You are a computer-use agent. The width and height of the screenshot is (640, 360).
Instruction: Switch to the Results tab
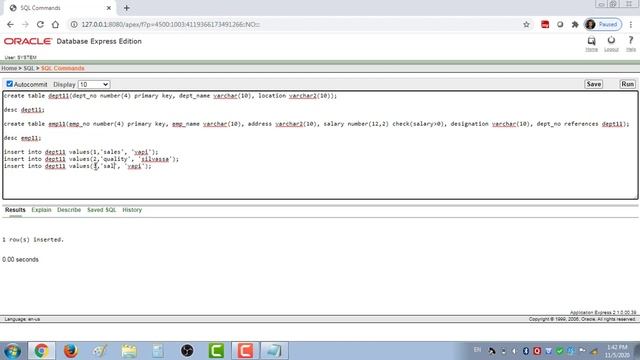(x=15, y=210)
